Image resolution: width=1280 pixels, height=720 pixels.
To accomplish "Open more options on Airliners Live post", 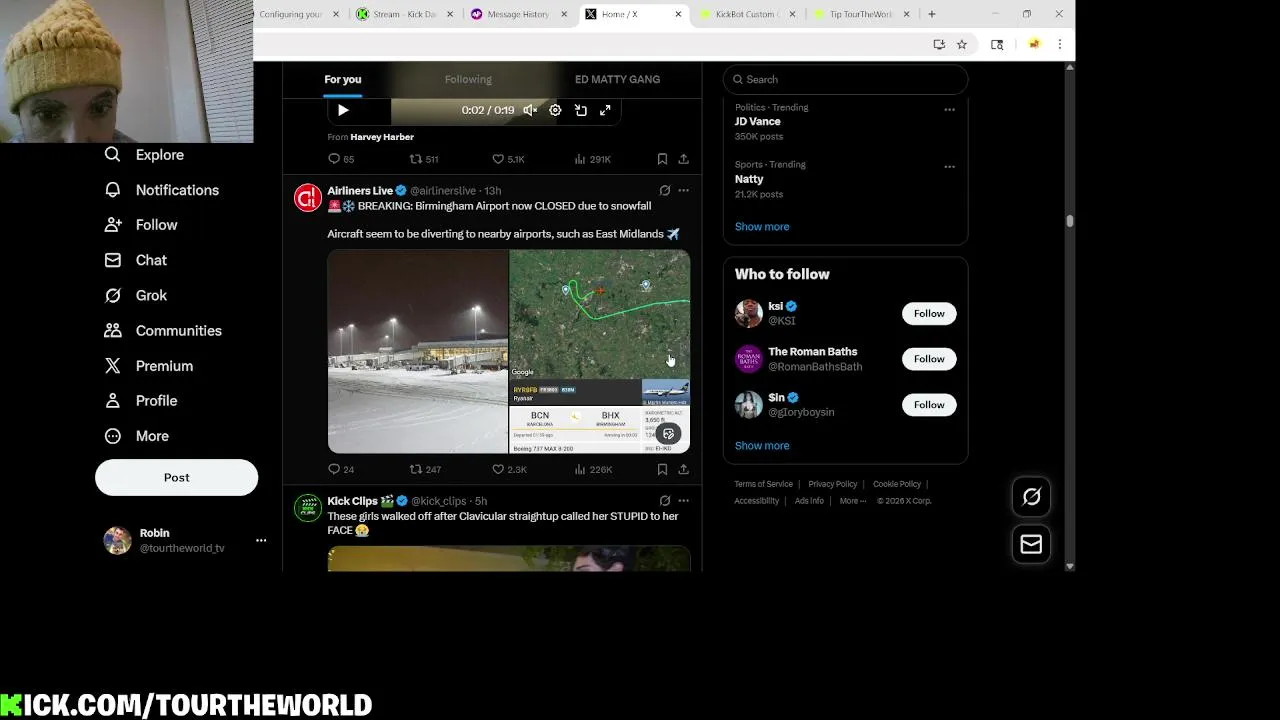I will tap(683, 190).
